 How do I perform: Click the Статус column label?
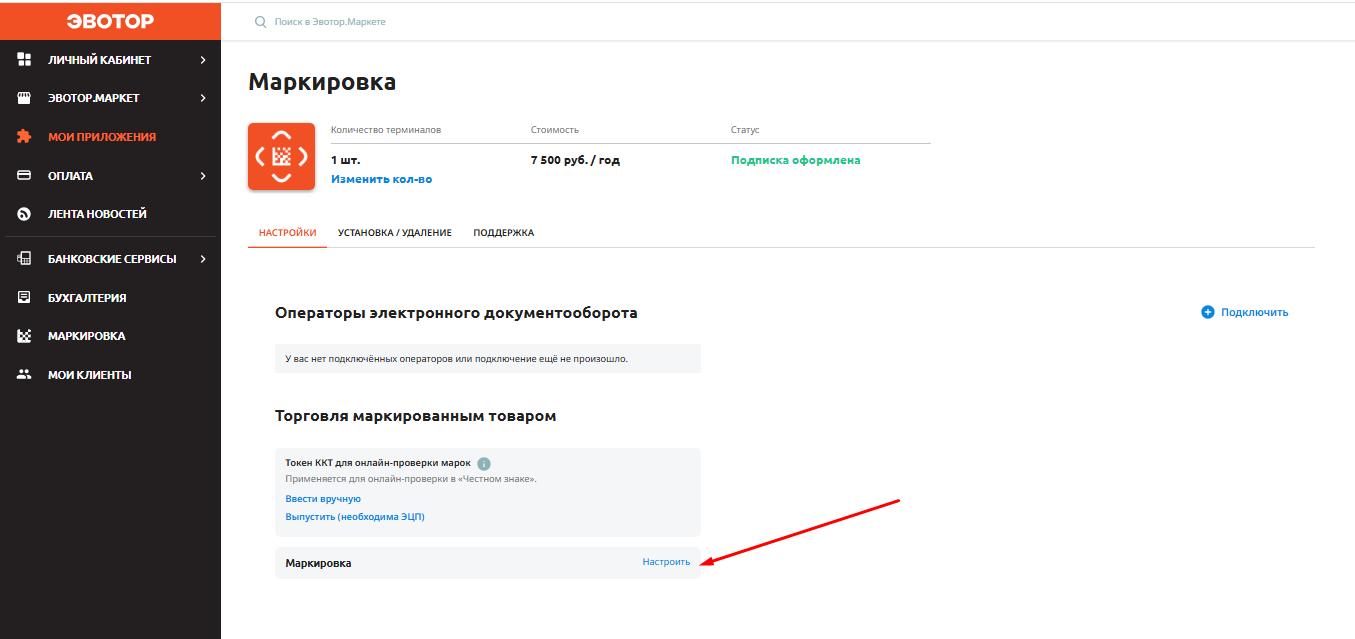(745, 130)
